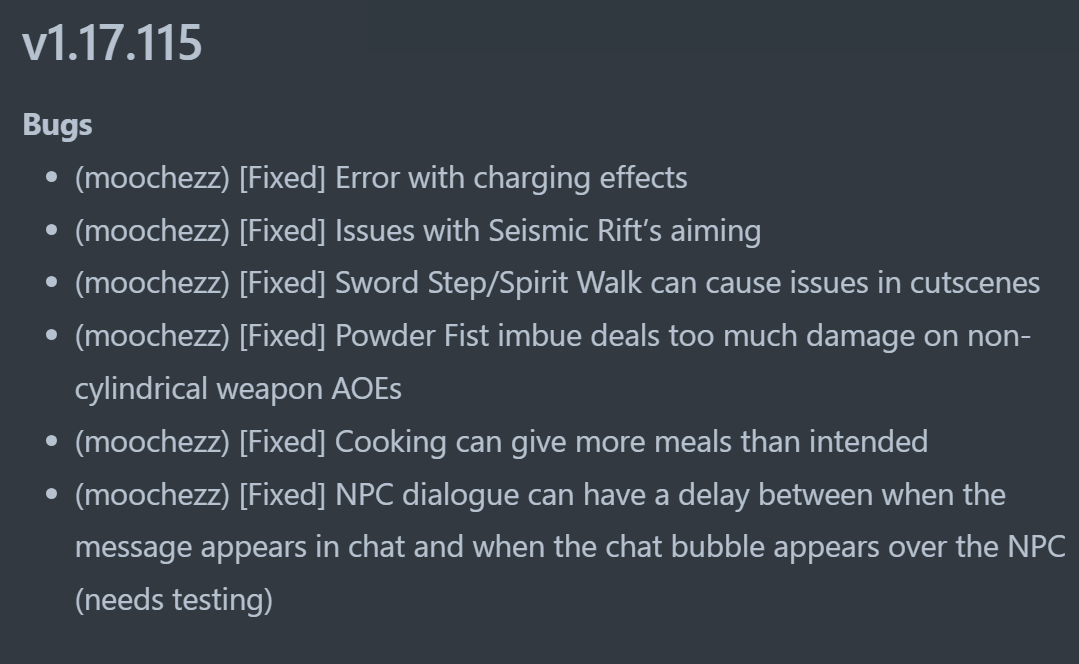Screen dimensions: 1079x664
Task: Click the Powder Fist imbue damage entry
Action: point(682,336)
